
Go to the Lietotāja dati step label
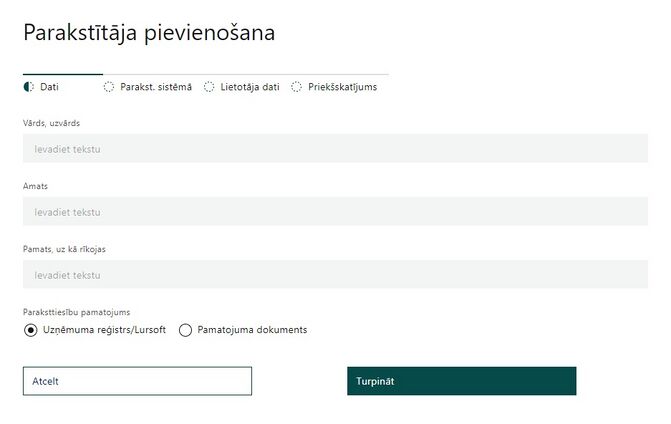pos(250,87)
